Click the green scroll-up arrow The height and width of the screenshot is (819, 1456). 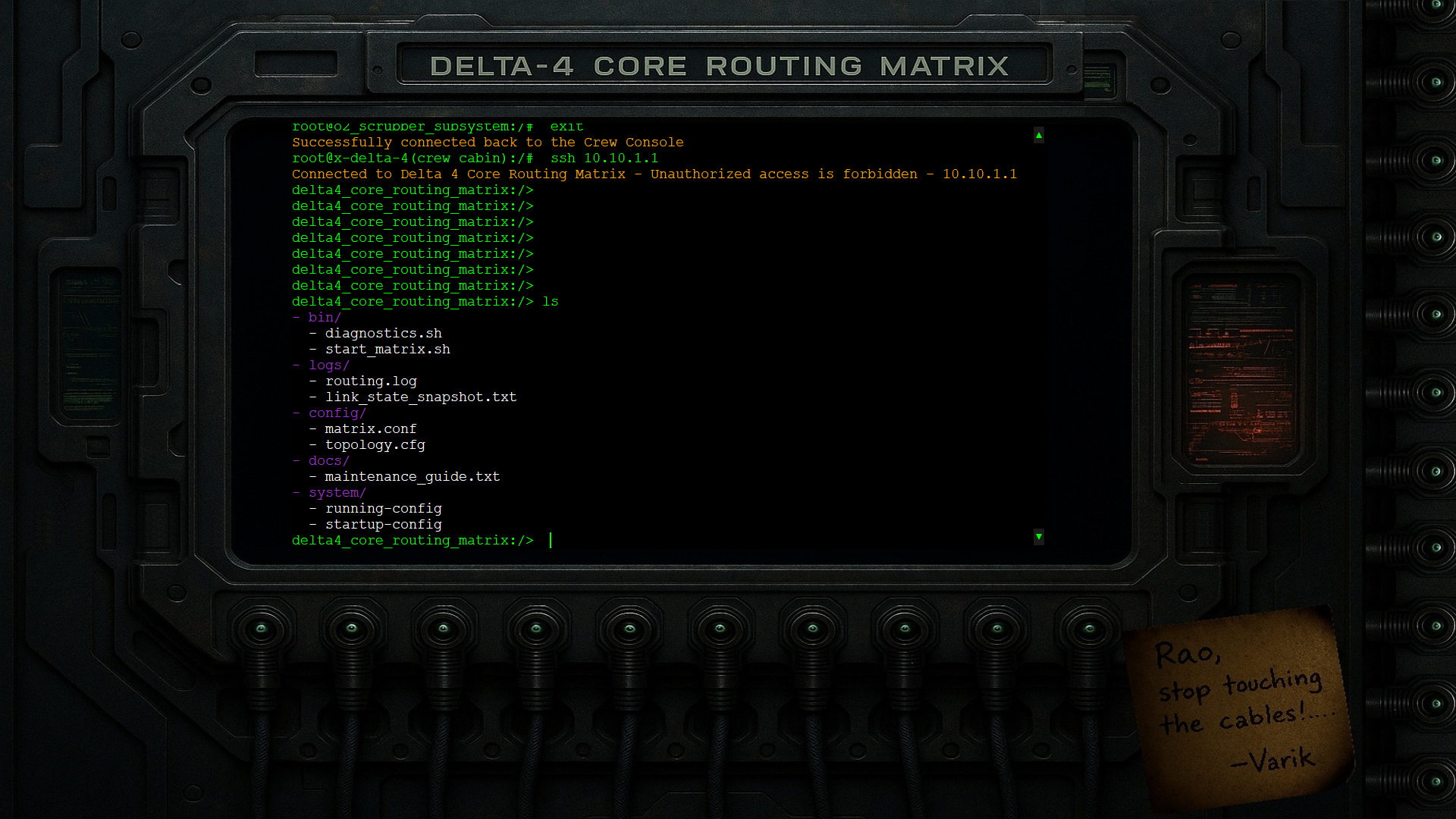point(1038,135)
